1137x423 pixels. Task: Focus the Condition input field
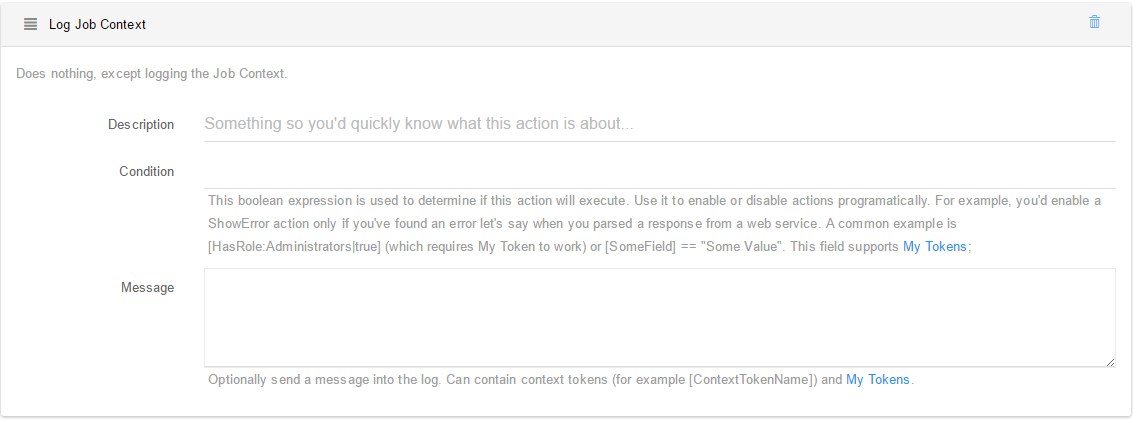click(x=659, y=173)
